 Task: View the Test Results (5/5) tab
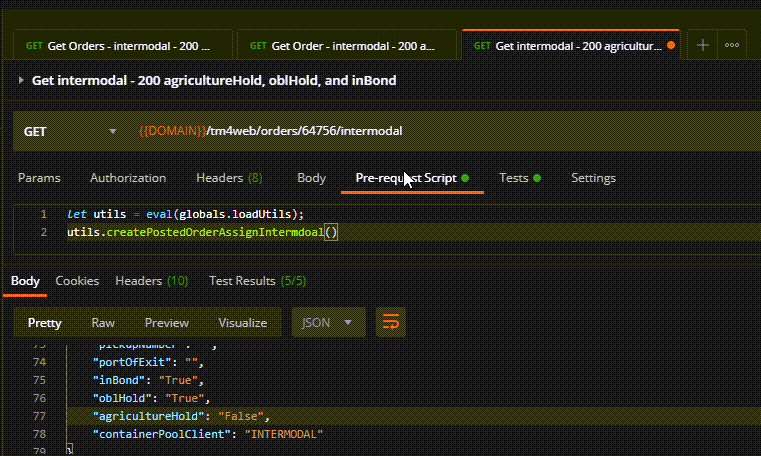(257, 281)
